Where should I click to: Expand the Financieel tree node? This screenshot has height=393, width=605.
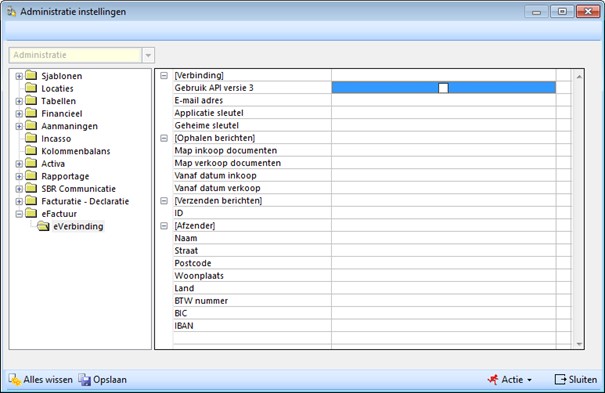pos(19,114)
